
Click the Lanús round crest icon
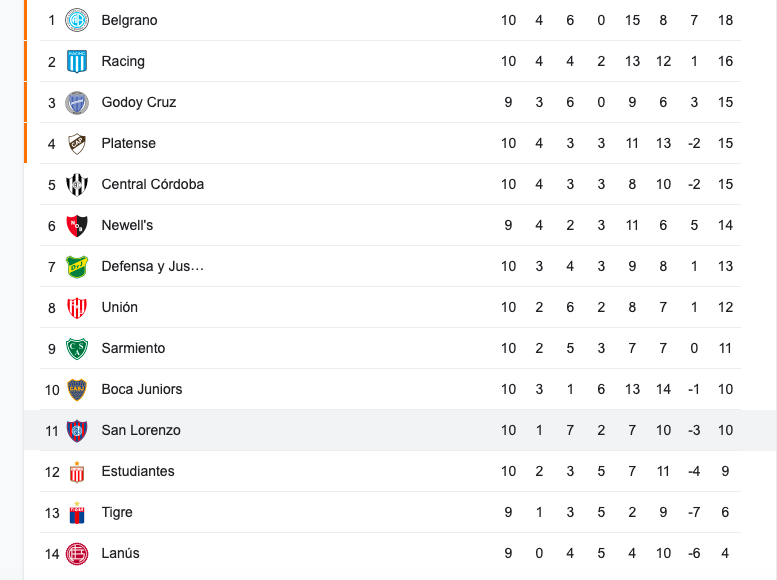coord(77,554)
